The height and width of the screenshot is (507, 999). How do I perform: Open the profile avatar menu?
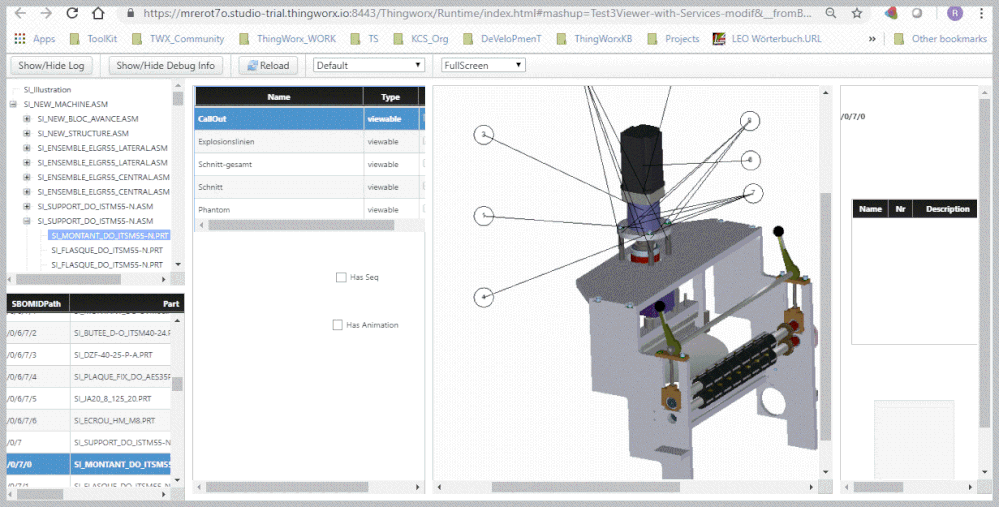tap(954, 13)
